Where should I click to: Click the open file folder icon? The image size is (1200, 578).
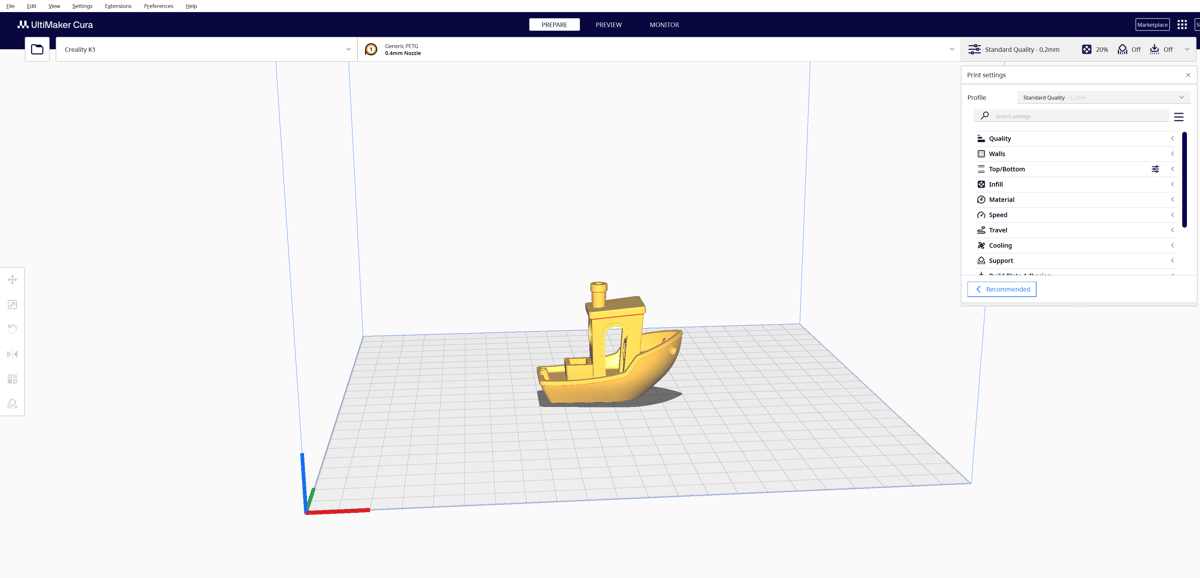click(37, 49)
